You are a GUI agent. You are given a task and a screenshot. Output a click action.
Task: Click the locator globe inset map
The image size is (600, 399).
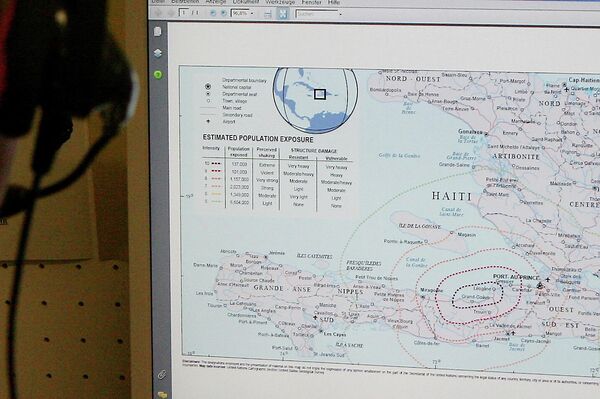[316, 100]
